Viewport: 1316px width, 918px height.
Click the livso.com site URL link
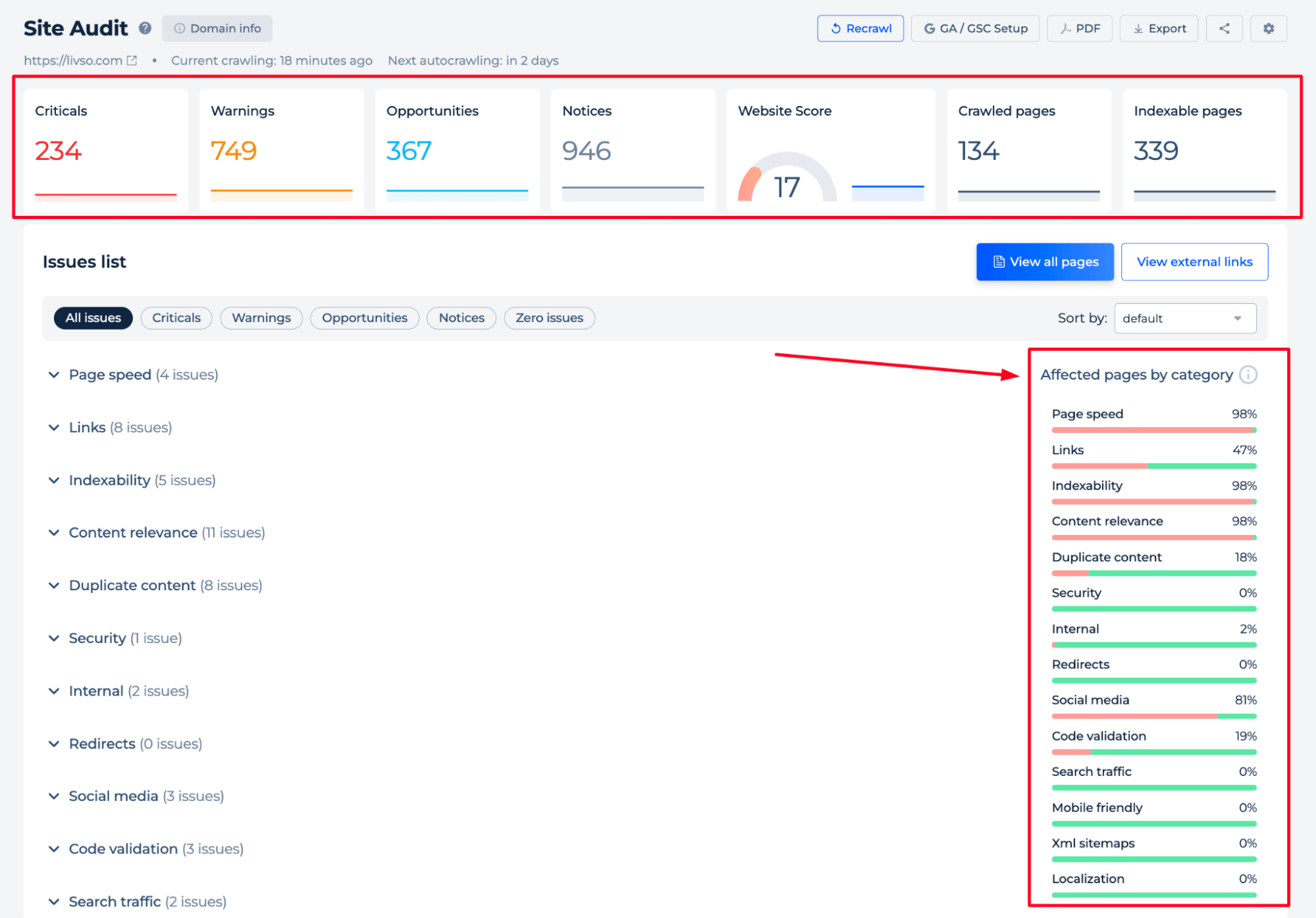pyautogui.click(x=73, y=61)
